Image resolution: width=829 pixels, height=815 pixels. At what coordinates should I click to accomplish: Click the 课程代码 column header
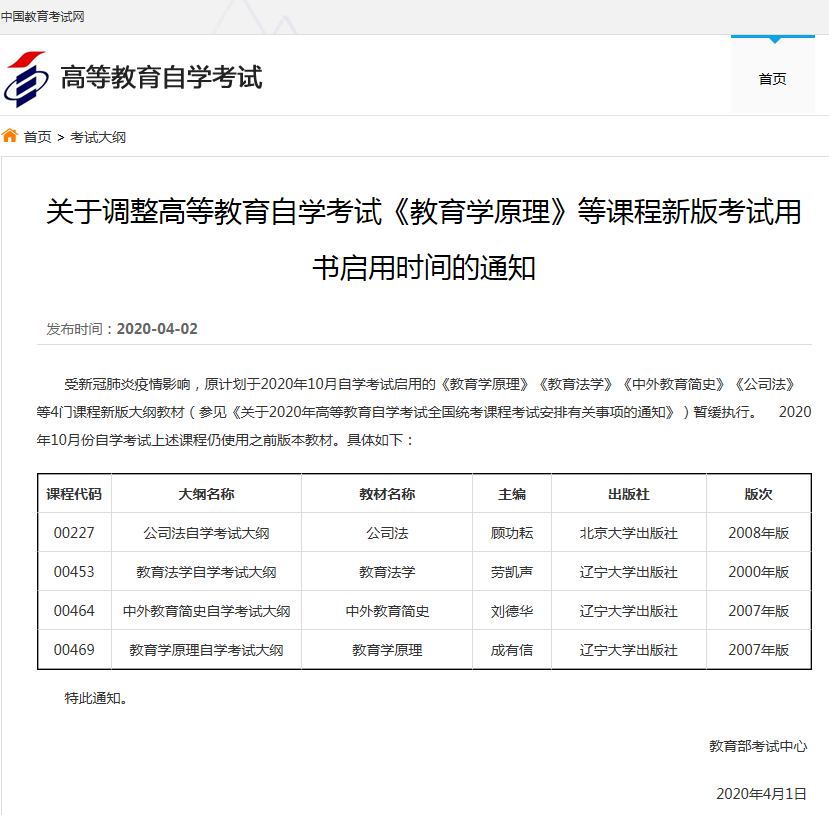tap(74, 494)
